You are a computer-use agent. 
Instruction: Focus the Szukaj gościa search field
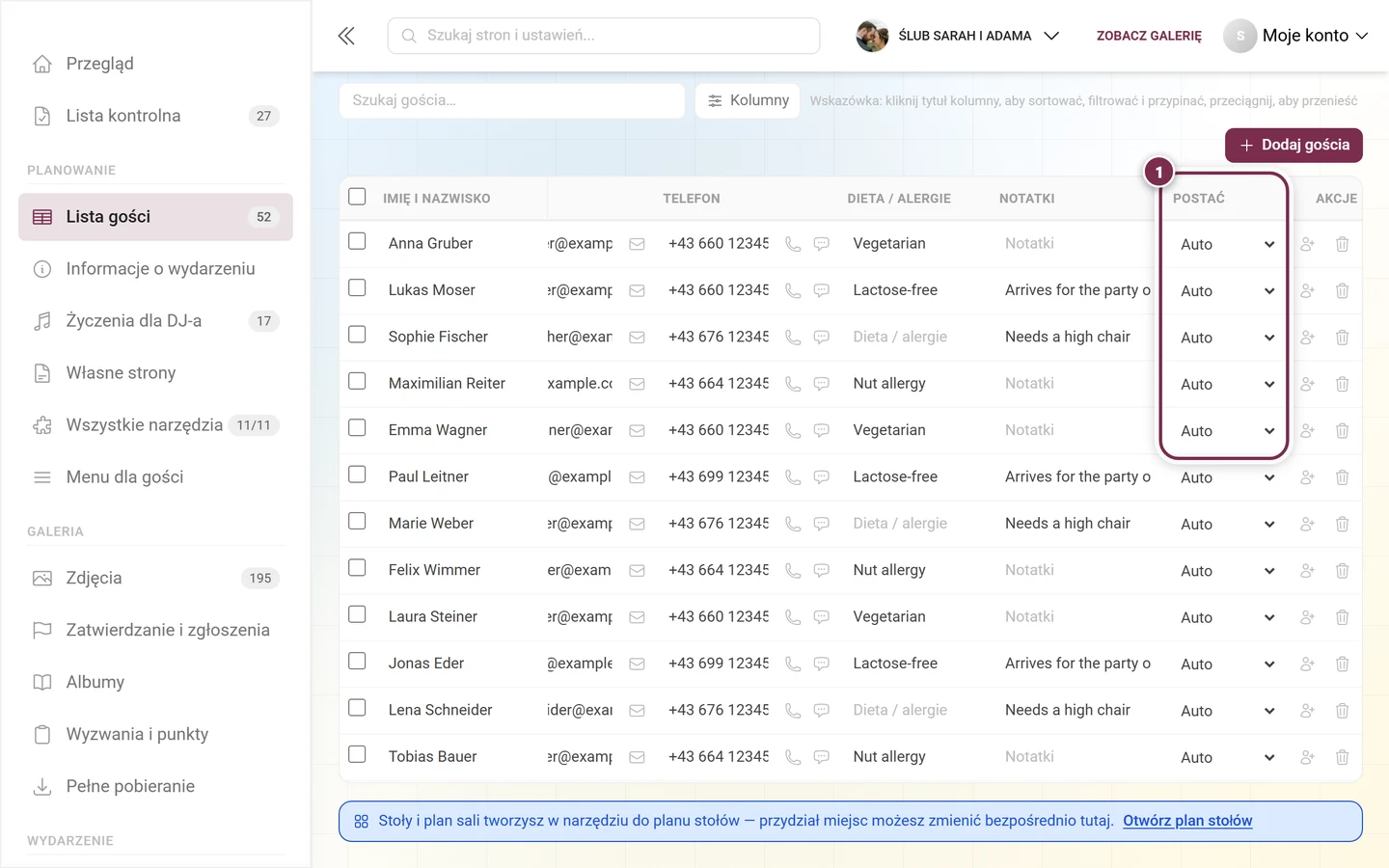511,100
